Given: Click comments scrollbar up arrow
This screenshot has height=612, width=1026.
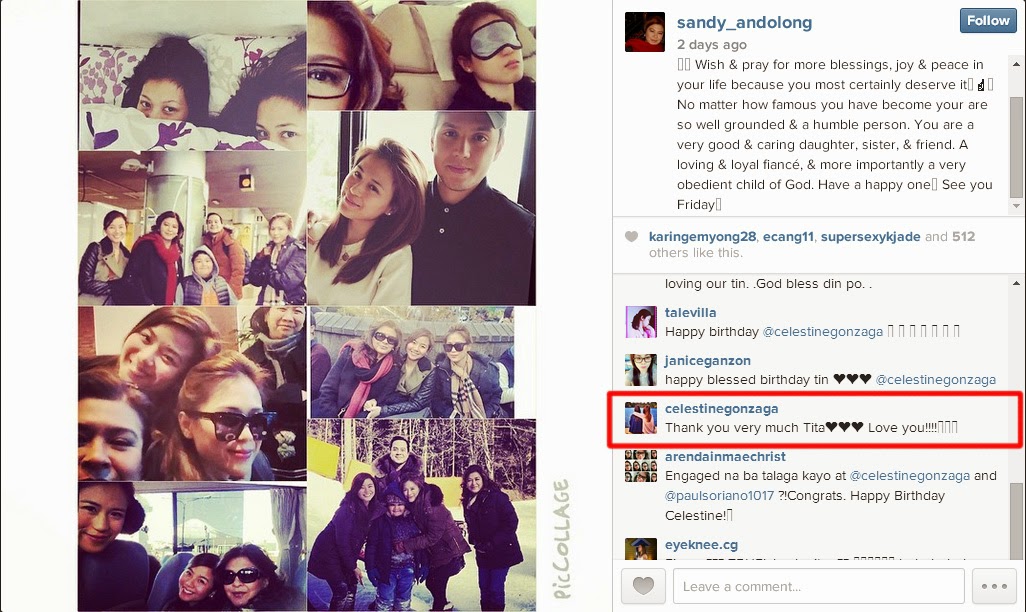Looking at the screenshot, I should [1016, 283].
